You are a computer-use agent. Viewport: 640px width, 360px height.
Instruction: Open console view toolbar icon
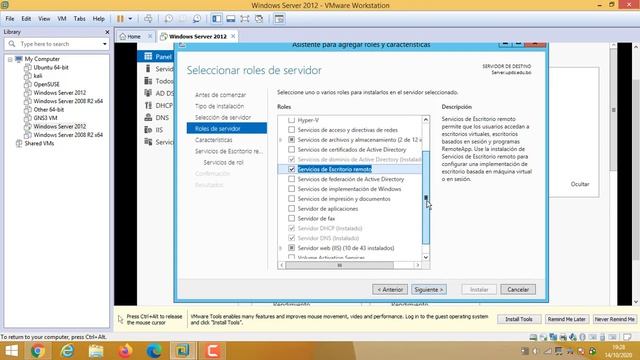click(279, 19)
